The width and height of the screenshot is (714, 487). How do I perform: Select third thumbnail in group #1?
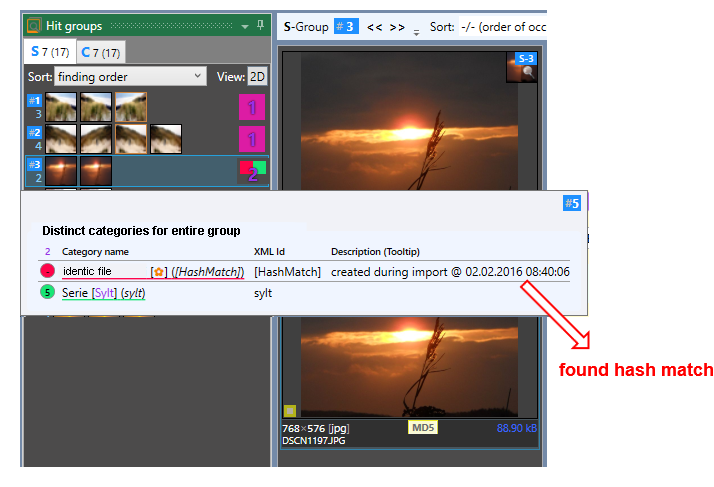131,107
